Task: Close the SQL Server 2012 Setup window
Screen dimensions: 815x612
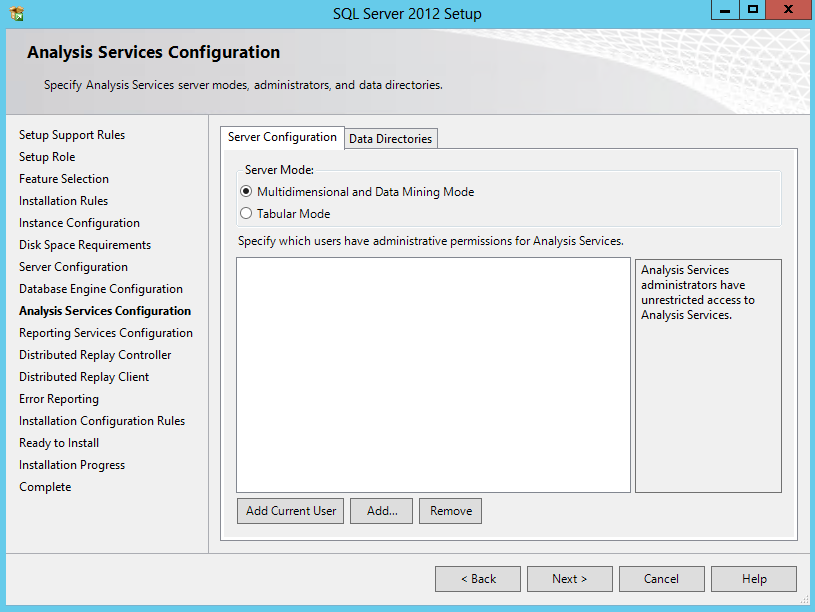Action: click(x=788, y=10)
